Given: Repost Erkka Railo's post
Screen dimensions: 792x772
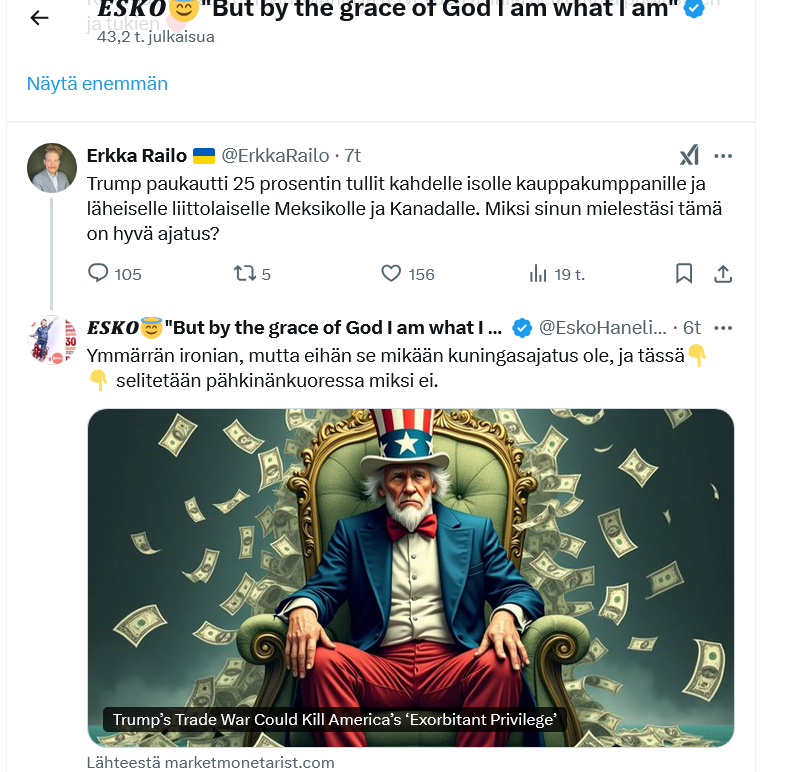Looking at the screenshot, I should pos(243,273).
